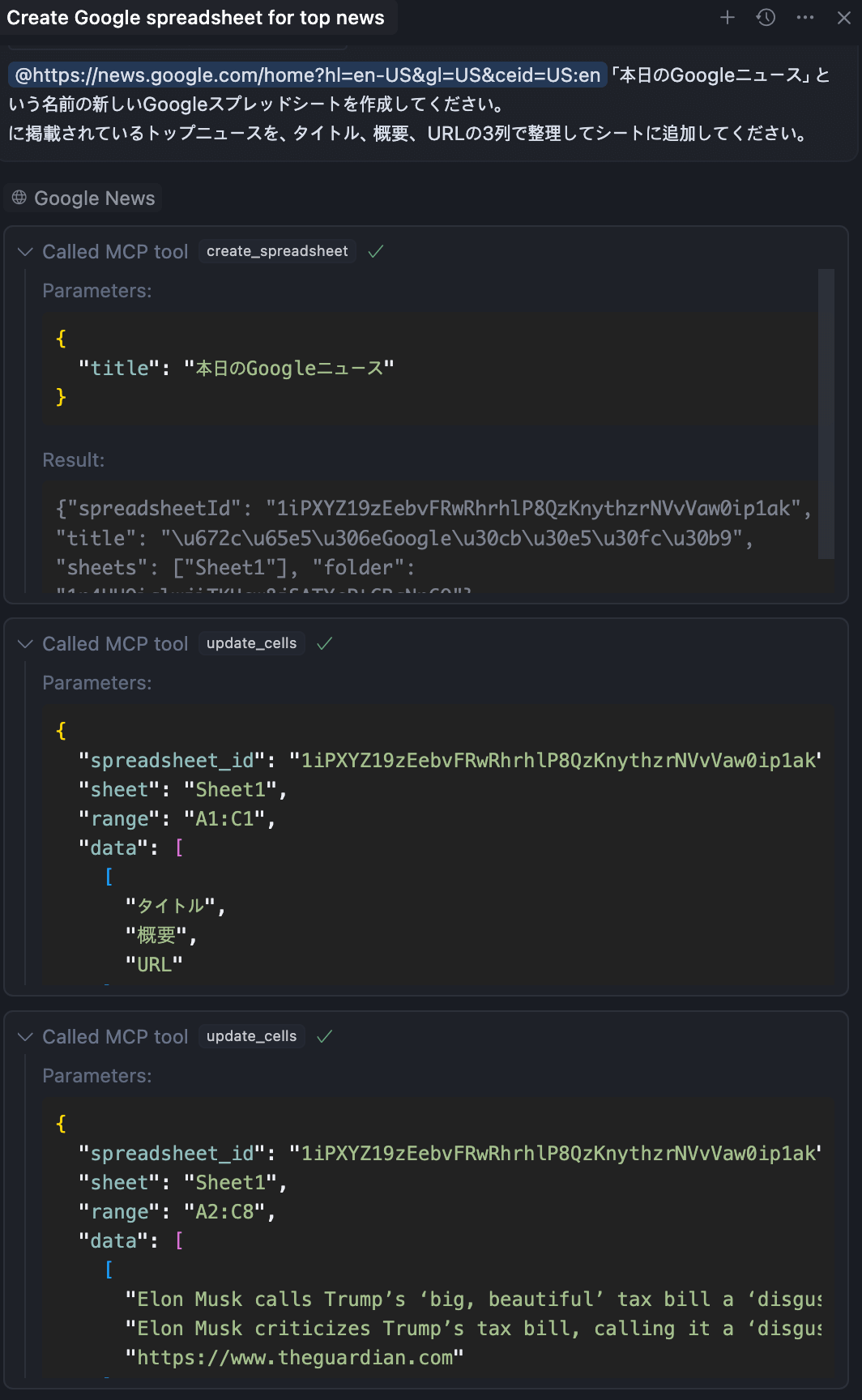Collapse the create_spreadsheet tool call chevron
862x1400 pixels.
point(25,252)
